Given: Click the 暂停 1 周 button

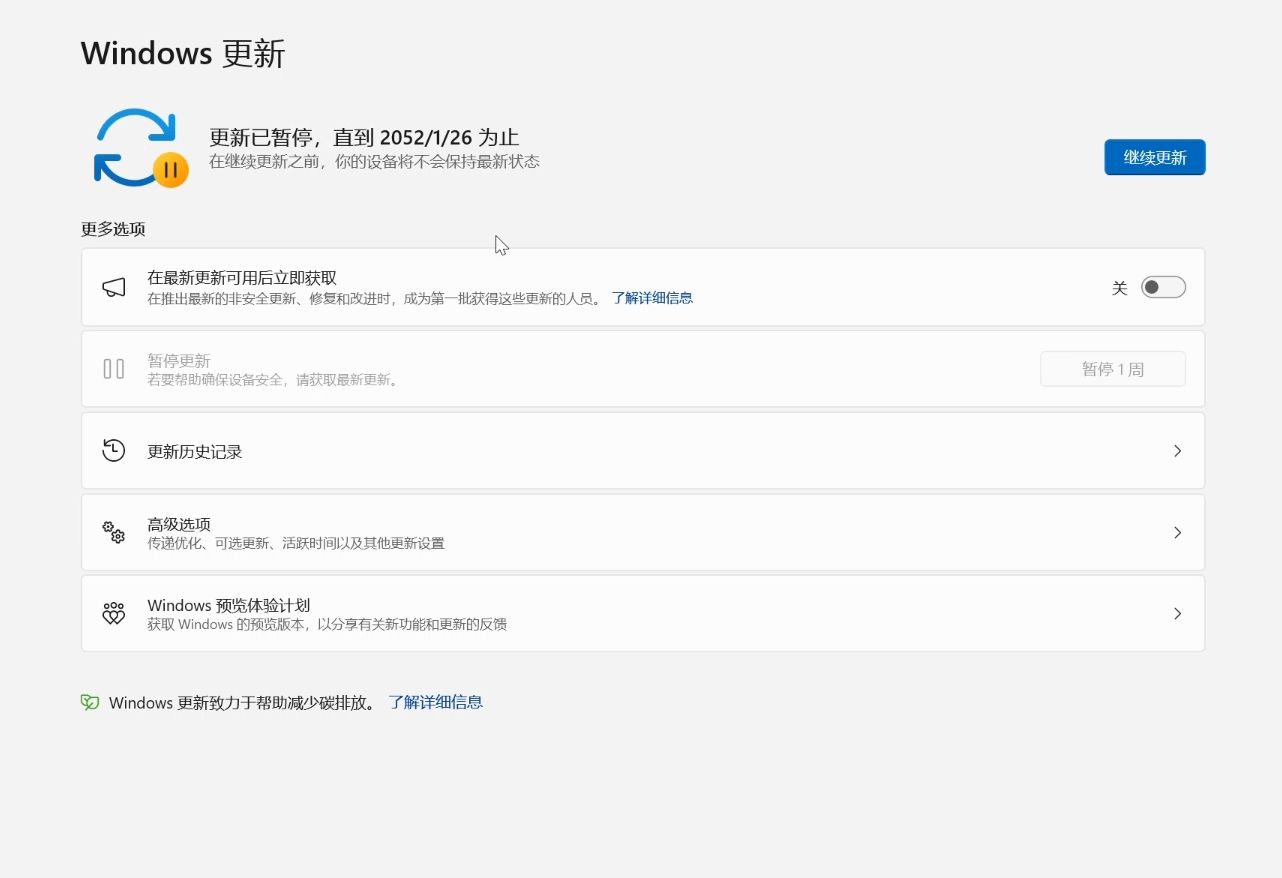Looking at the screenshot, I should point(1113,369).
